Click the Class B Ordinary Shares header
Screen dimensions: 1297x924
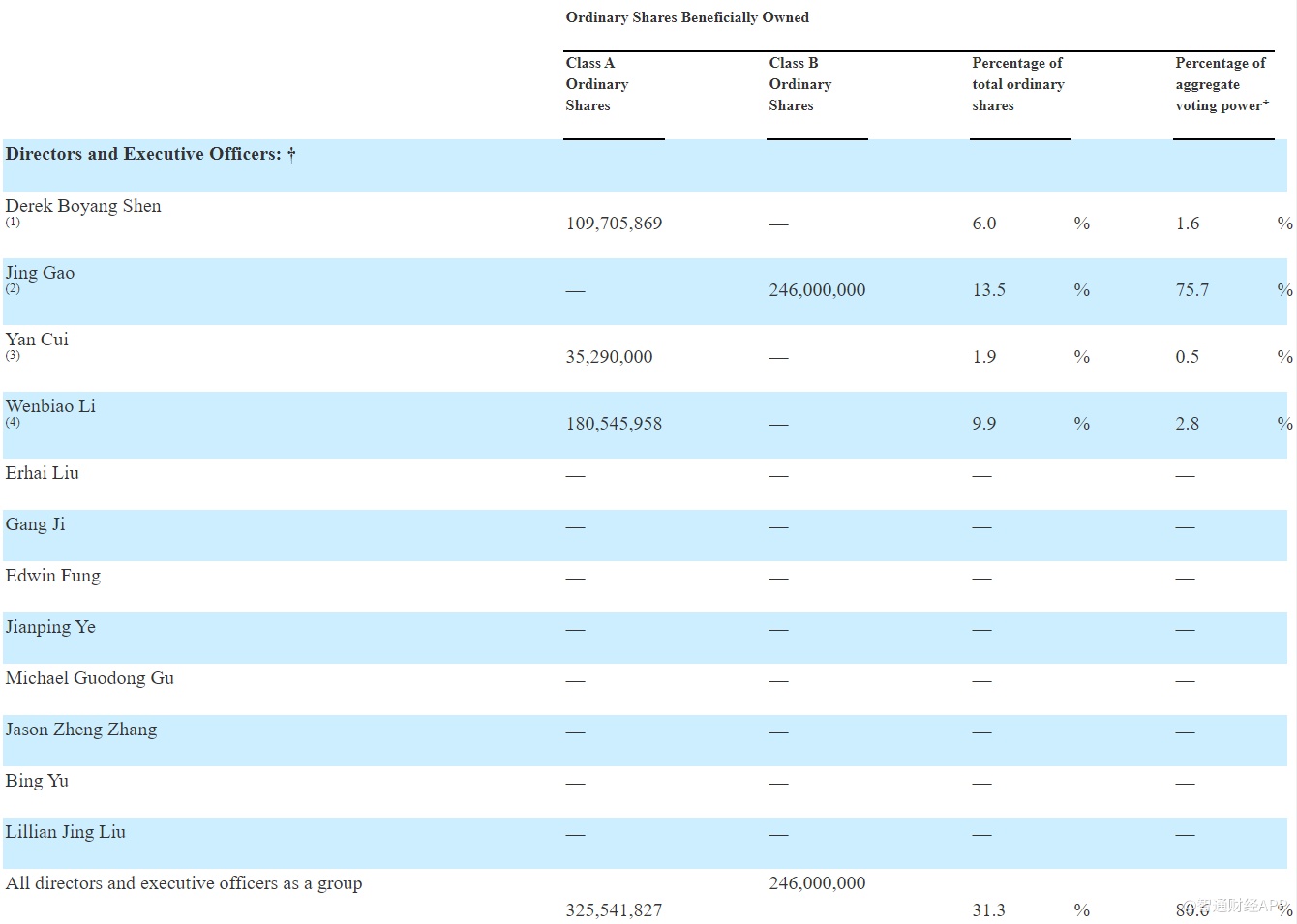[x=800, y=84]
